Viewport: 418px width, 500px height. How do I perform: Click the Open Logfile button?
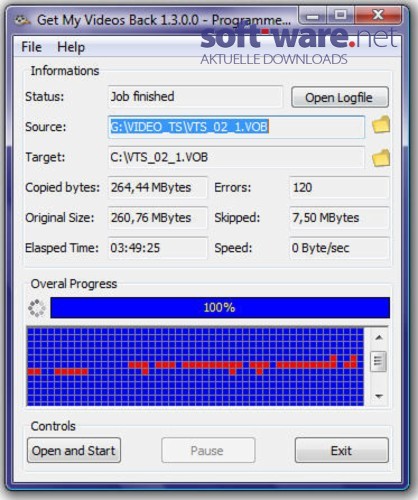[x=340, y=97]
